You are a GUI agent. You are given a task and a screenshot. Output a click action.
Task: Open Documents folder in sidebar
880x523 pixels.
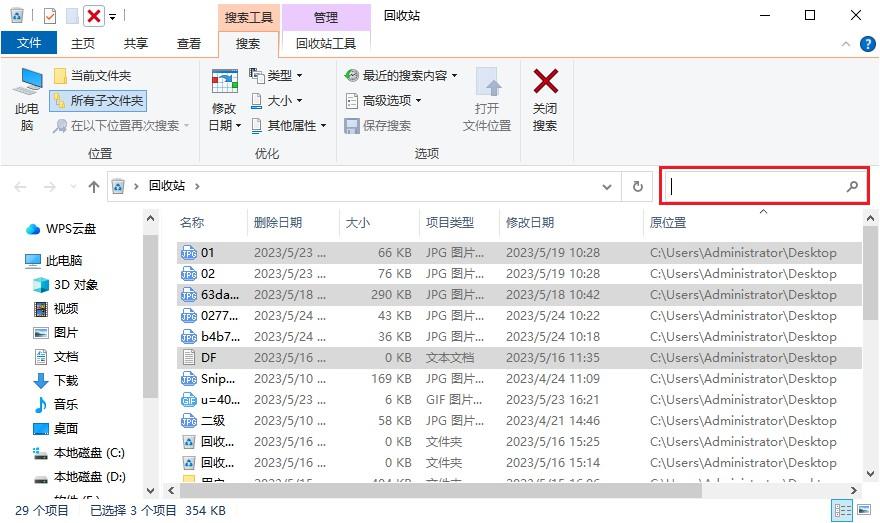coord(56,357)
